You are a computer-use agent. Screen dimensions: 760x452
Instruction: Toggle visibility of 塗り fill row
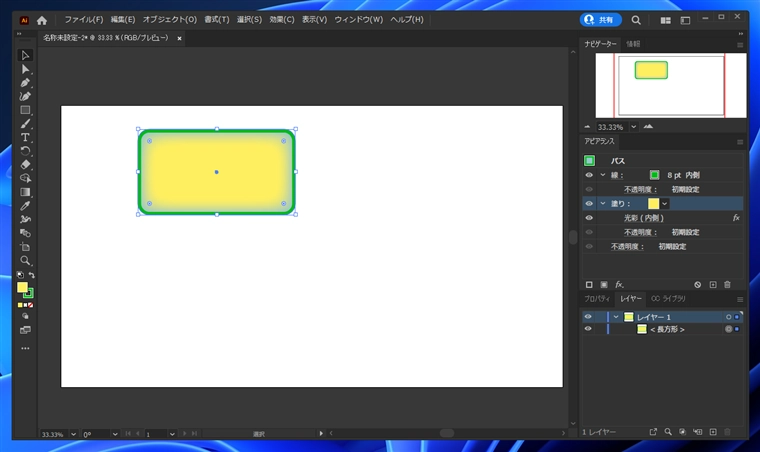pos(589,203)
